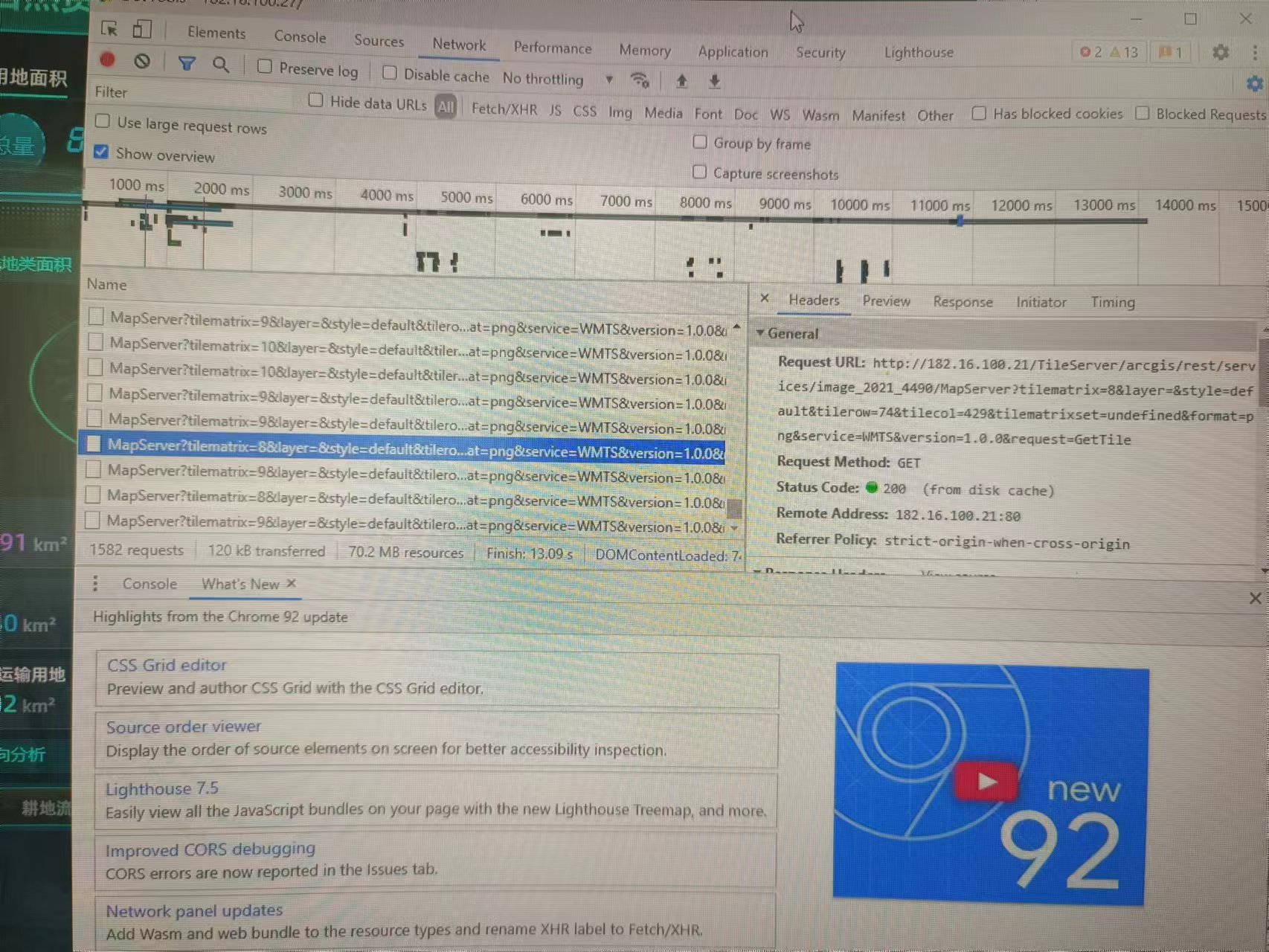Uncheck the Show overview checkbox
The width and height of the screenshot is (1269, 952).
click(102, 152)
